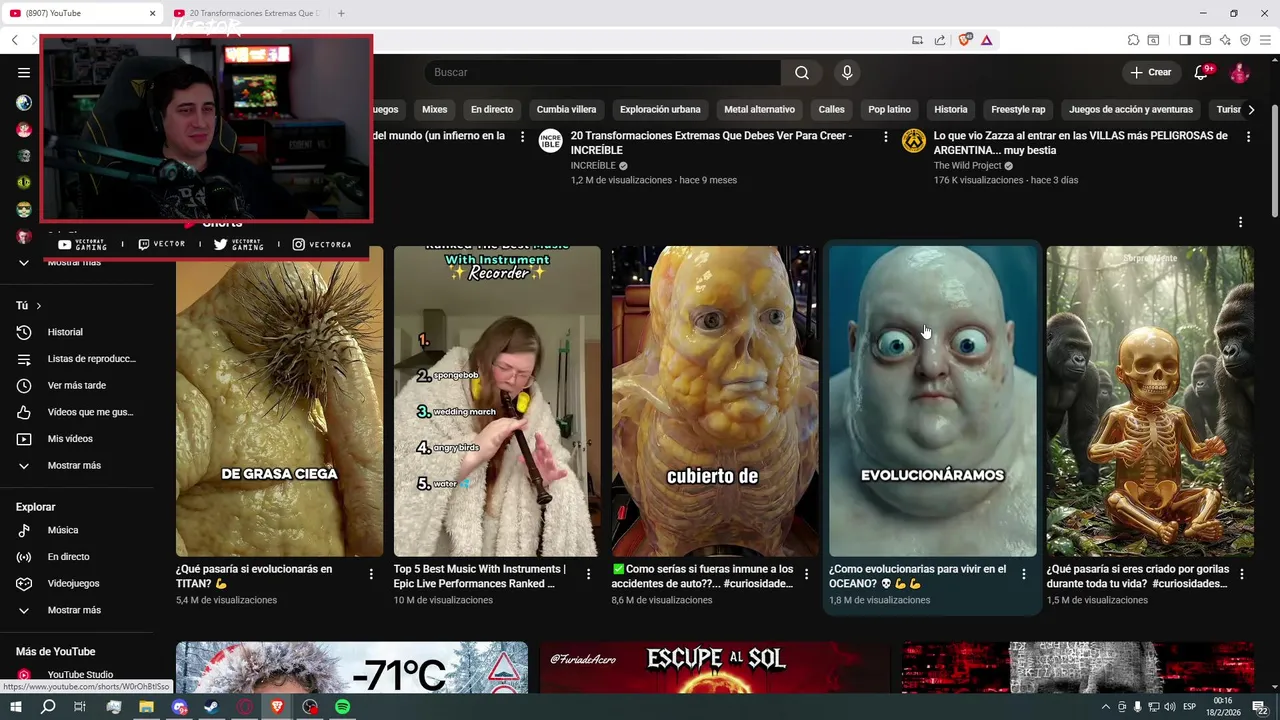
Task: Open Shorts shelf more options menu
Action: [x=1240, y=222]
